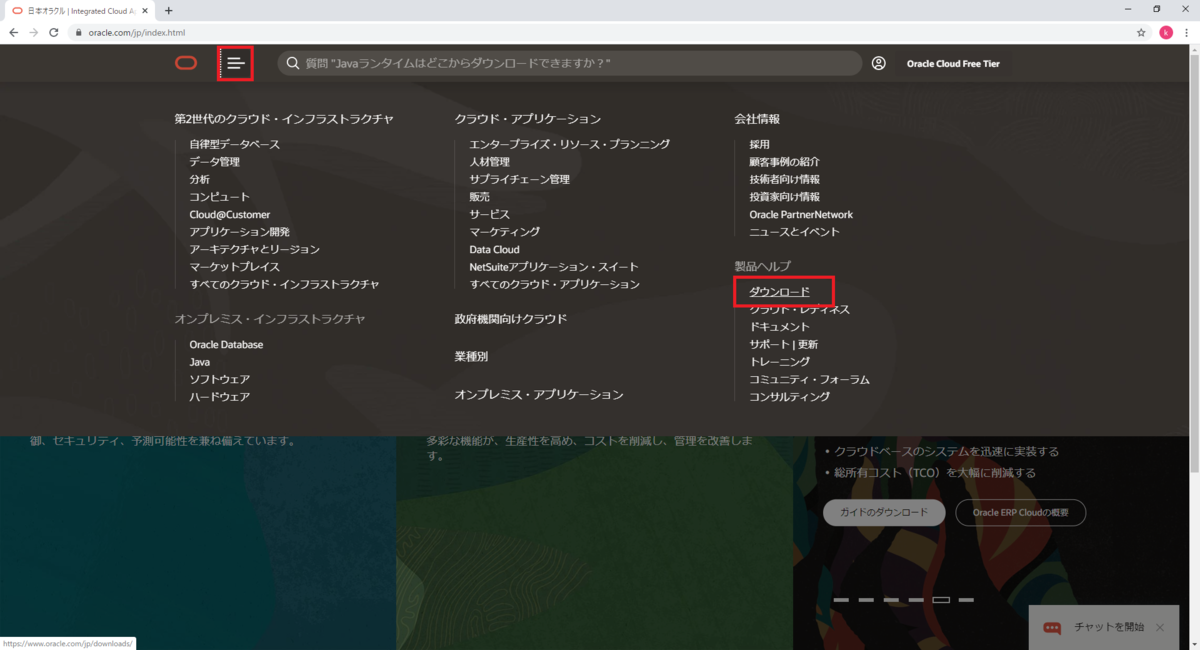Reload the page
The height and width of the screenshot is (650, 1200).
pos(56,32)
